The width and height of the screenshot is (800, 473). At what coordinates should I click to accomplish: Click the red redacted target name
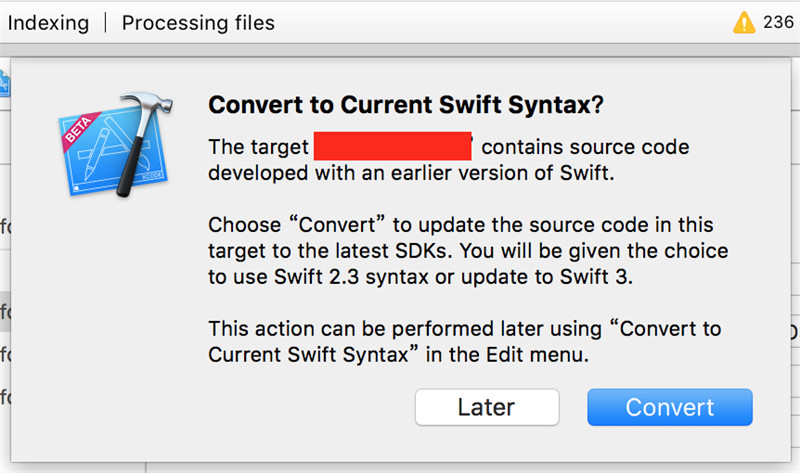pos(393,146)
